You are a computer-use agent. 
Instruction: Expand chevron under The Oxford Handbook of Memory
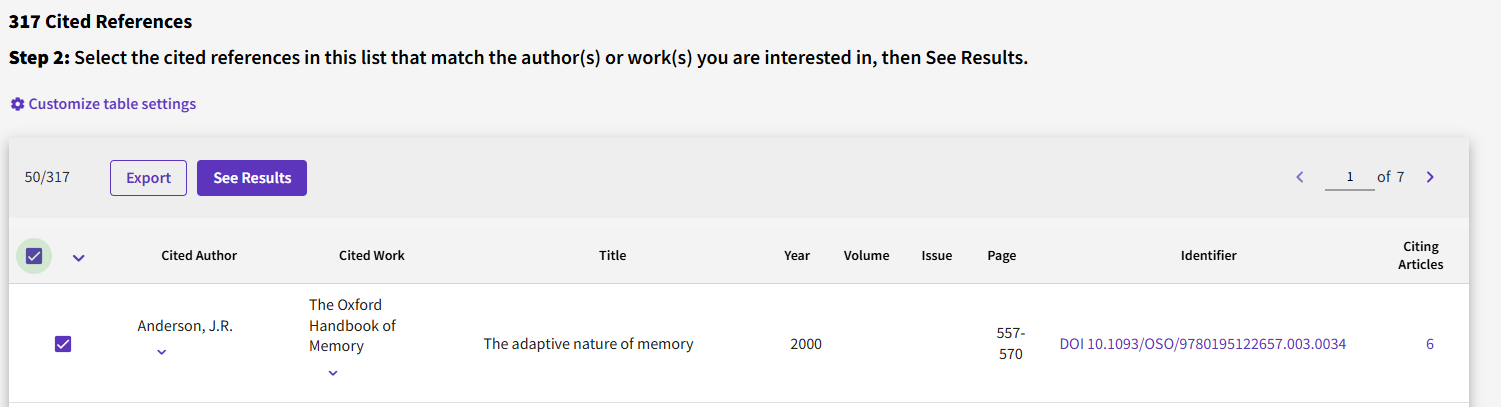click(x=333, y=373)
